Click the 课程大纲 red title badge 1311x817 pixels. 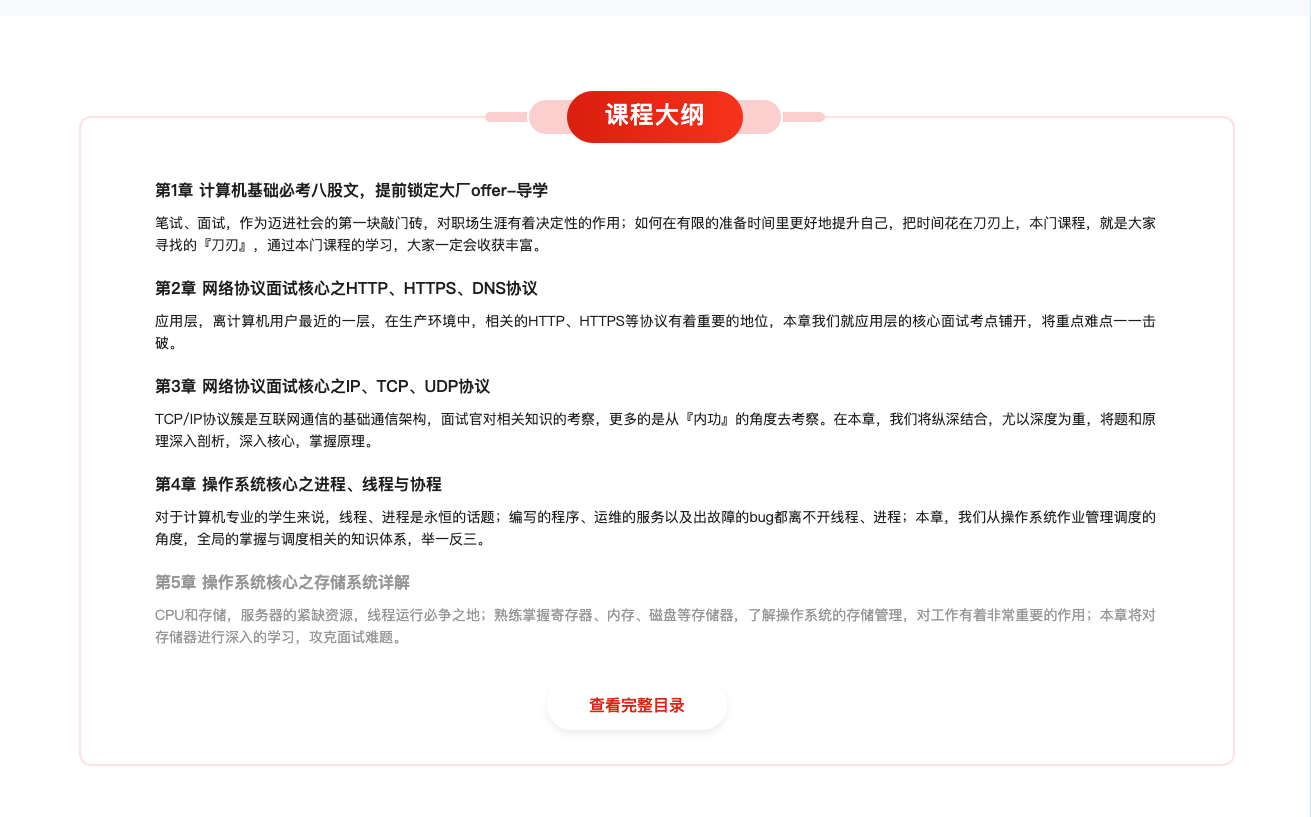coord(654,116)
